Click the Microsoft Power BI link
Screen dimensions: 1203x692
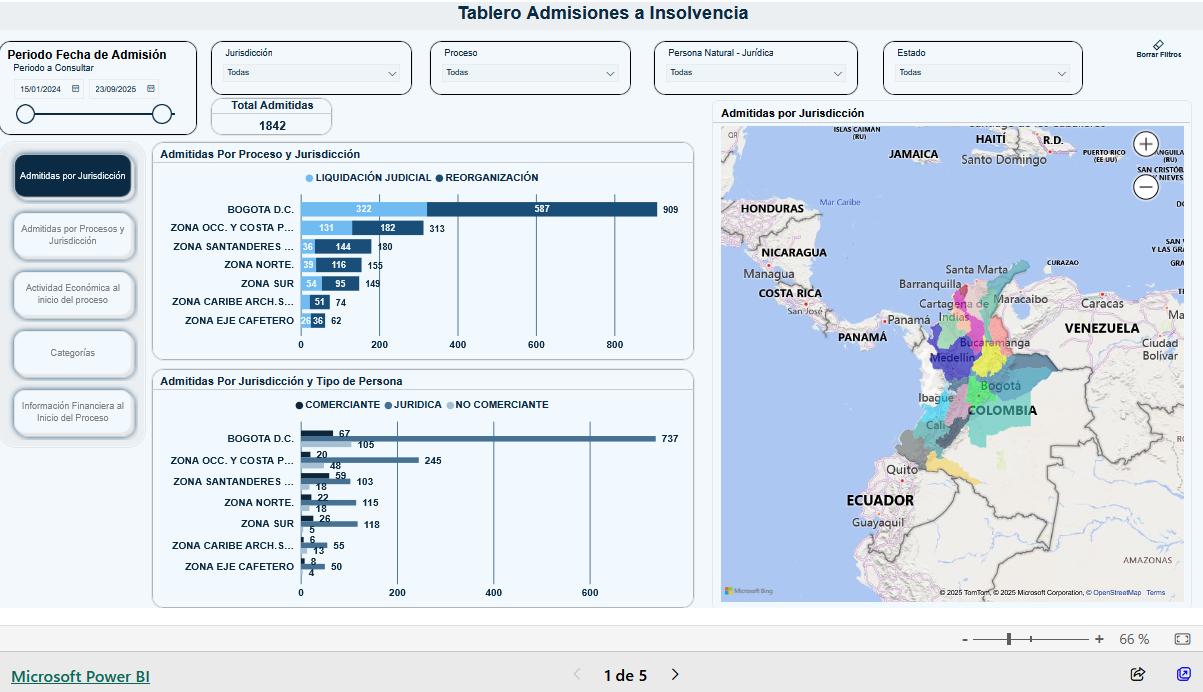80,677
